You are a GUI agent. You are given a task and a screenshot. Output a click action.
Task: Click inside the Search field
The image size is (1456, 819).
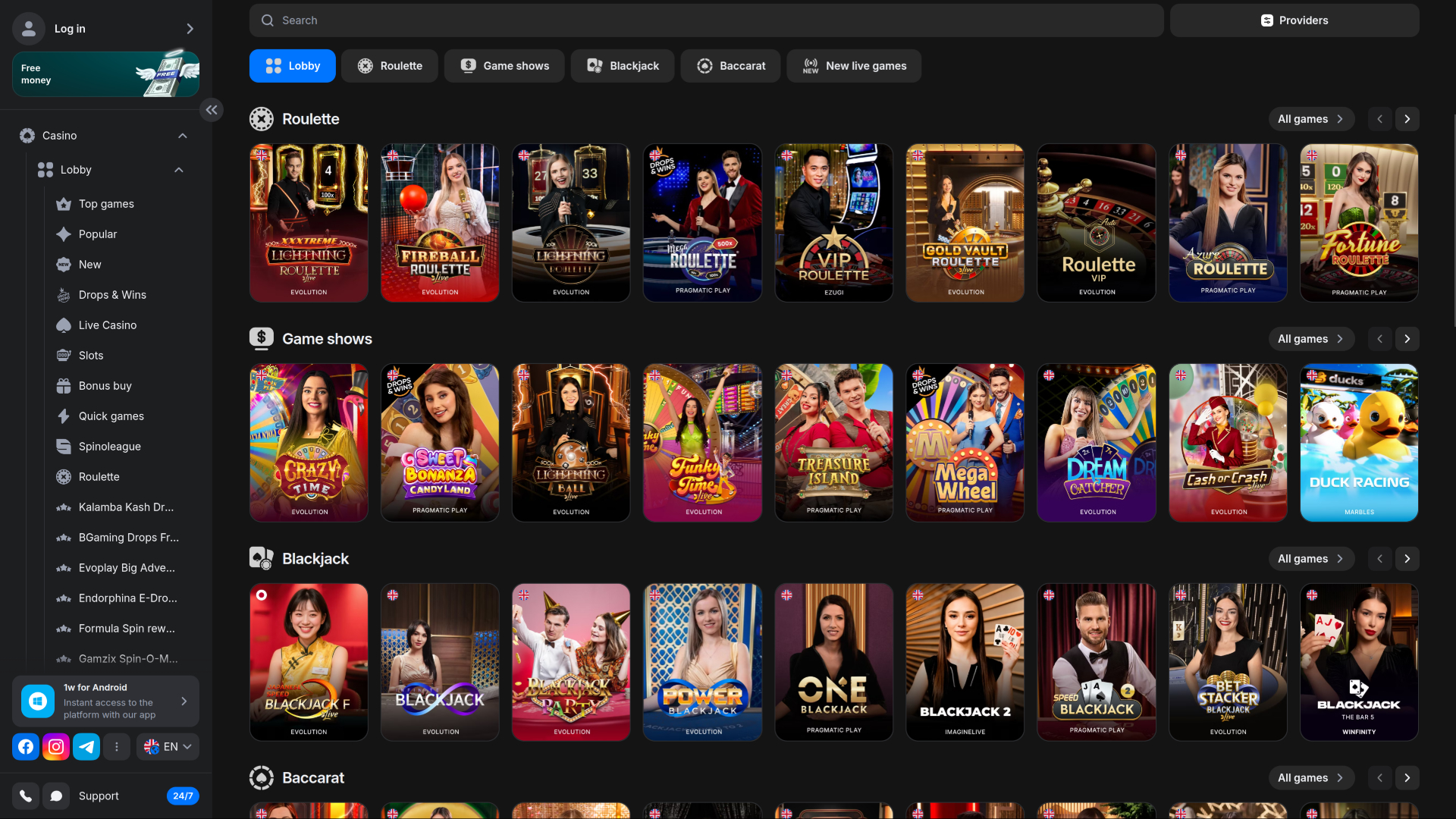point(705,20)
